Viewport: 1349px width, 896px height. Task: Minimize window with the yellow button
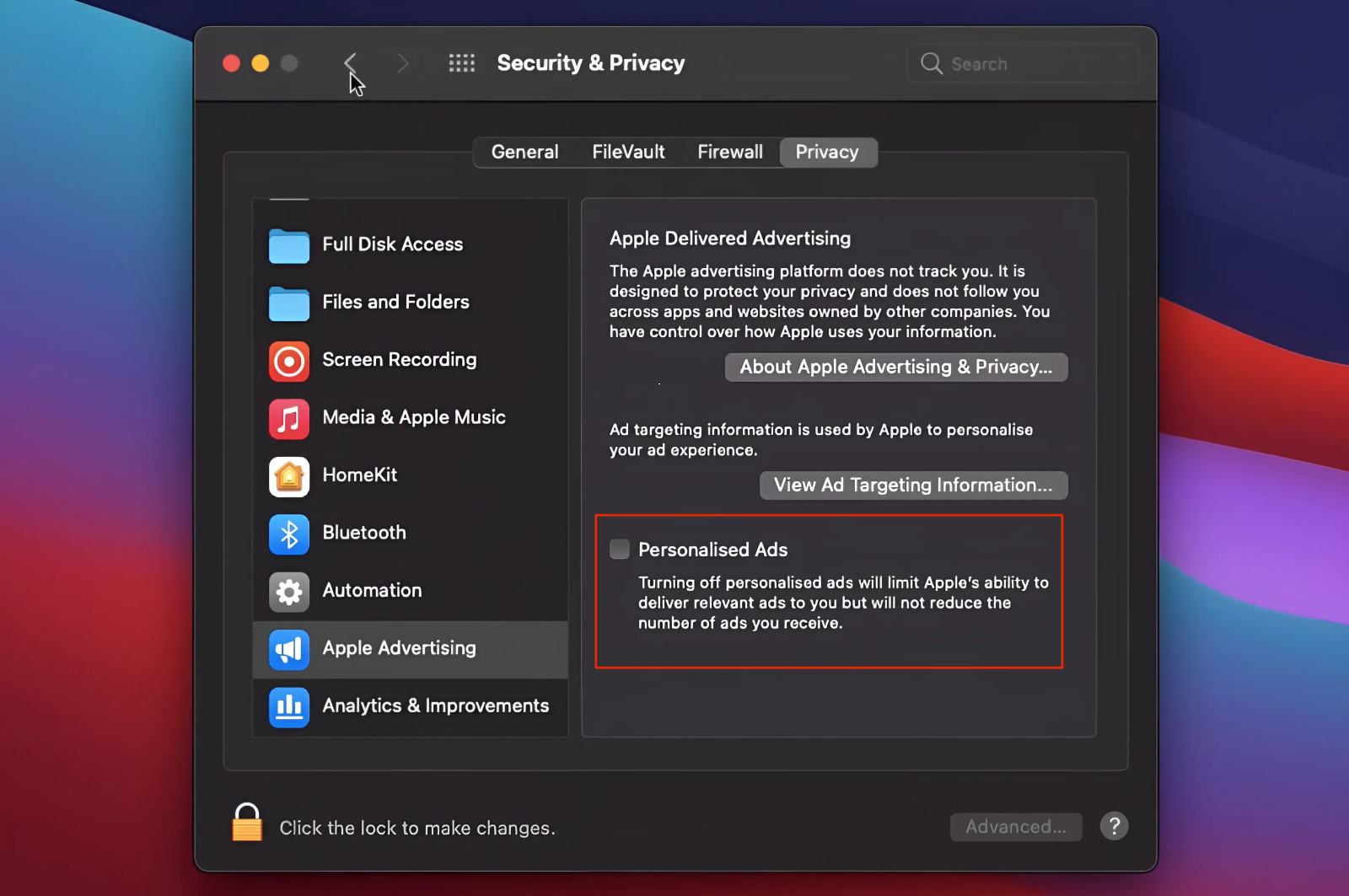(x=261, y=63)
